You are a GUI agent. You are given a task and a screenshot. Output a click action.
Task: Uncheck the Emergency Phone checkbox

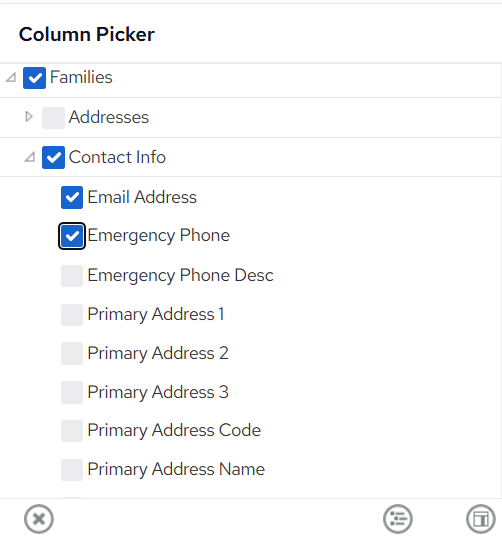(72, 236)
